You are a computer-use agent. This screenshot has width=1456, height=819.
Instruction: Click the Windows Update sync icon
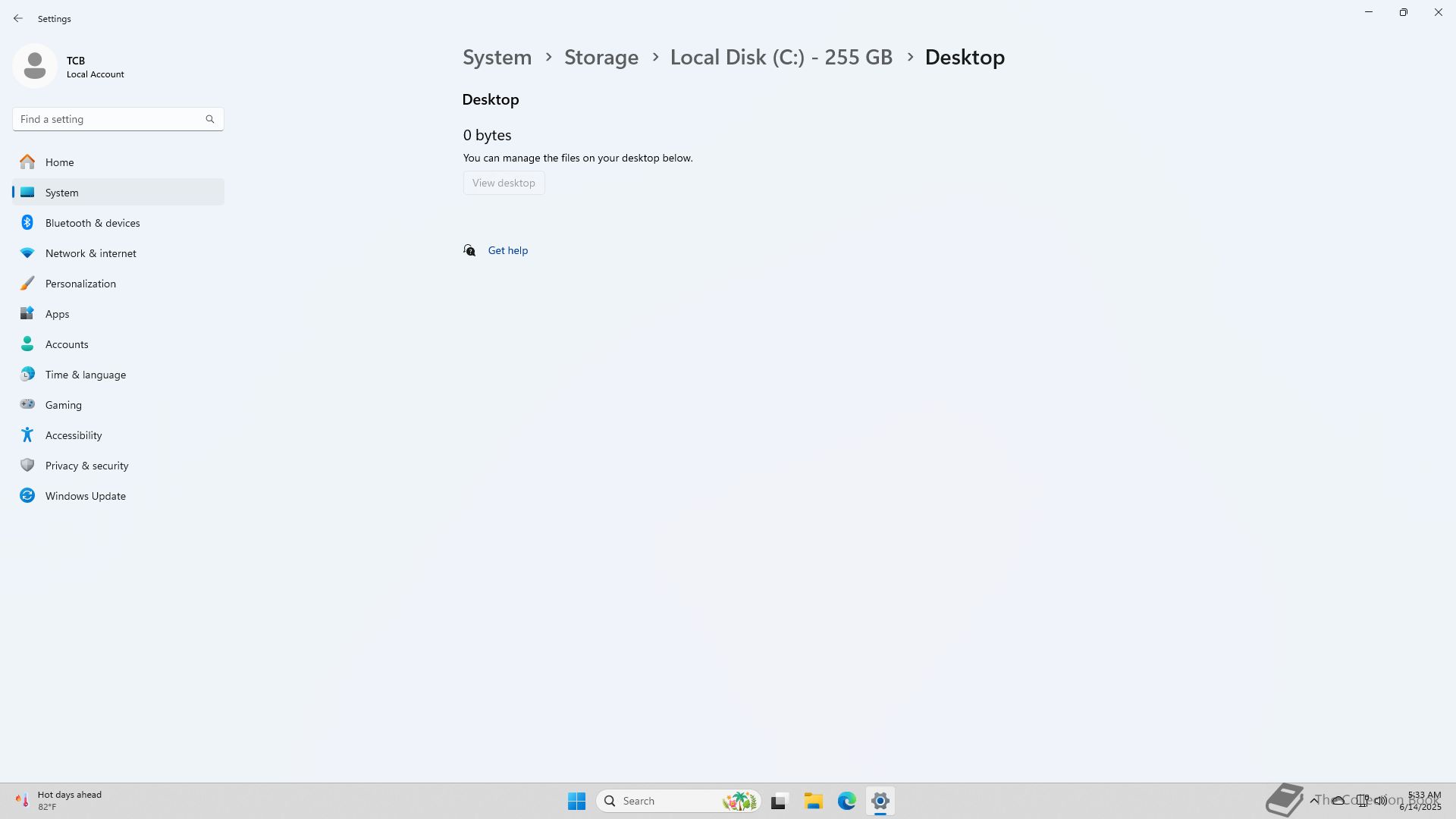click(27, 495)
